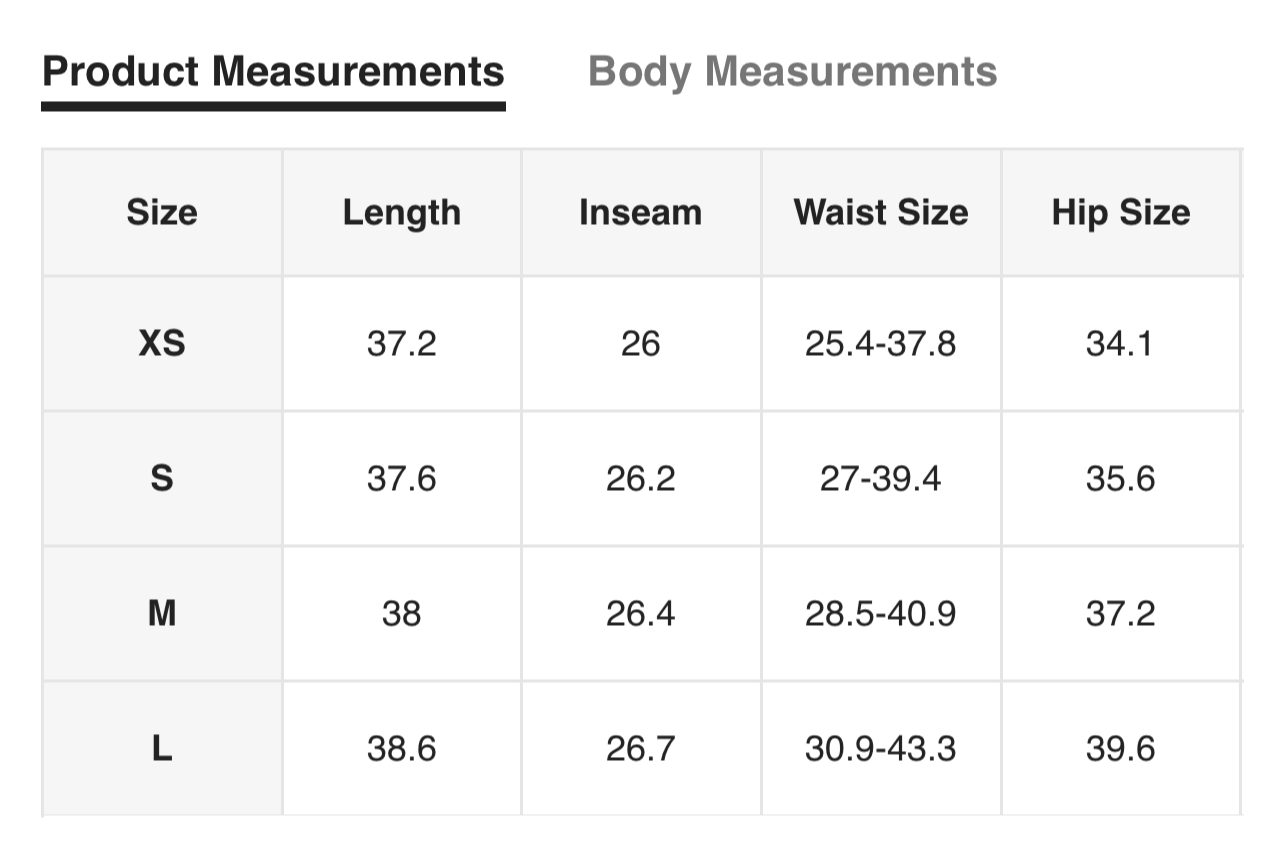Click M length value 38
Viewport: 1284px width, 856px height.
[401, 613]
